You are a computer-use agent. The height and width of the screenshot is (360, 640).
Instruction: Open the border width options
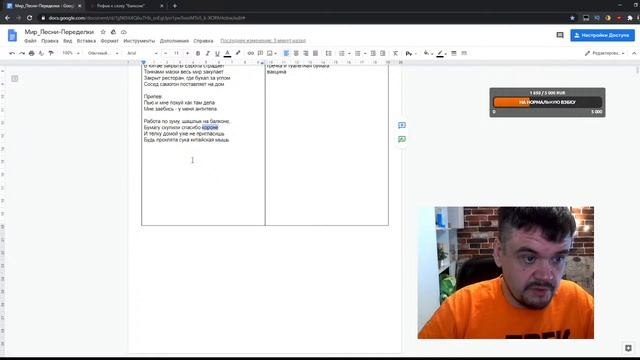coord(454,53)
